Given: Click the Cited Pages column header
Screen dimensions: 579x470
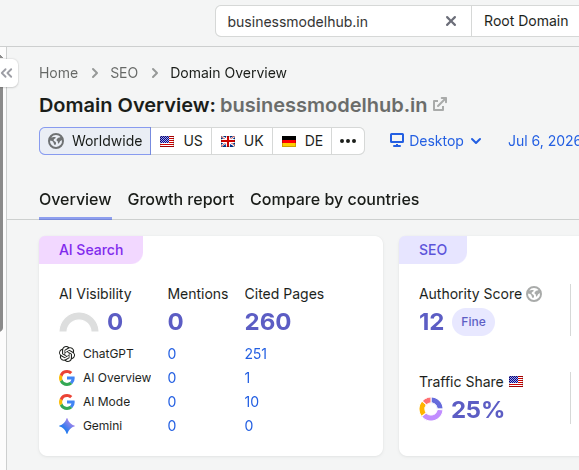Looking at the screenshot, I should click(x=284, y=294).
